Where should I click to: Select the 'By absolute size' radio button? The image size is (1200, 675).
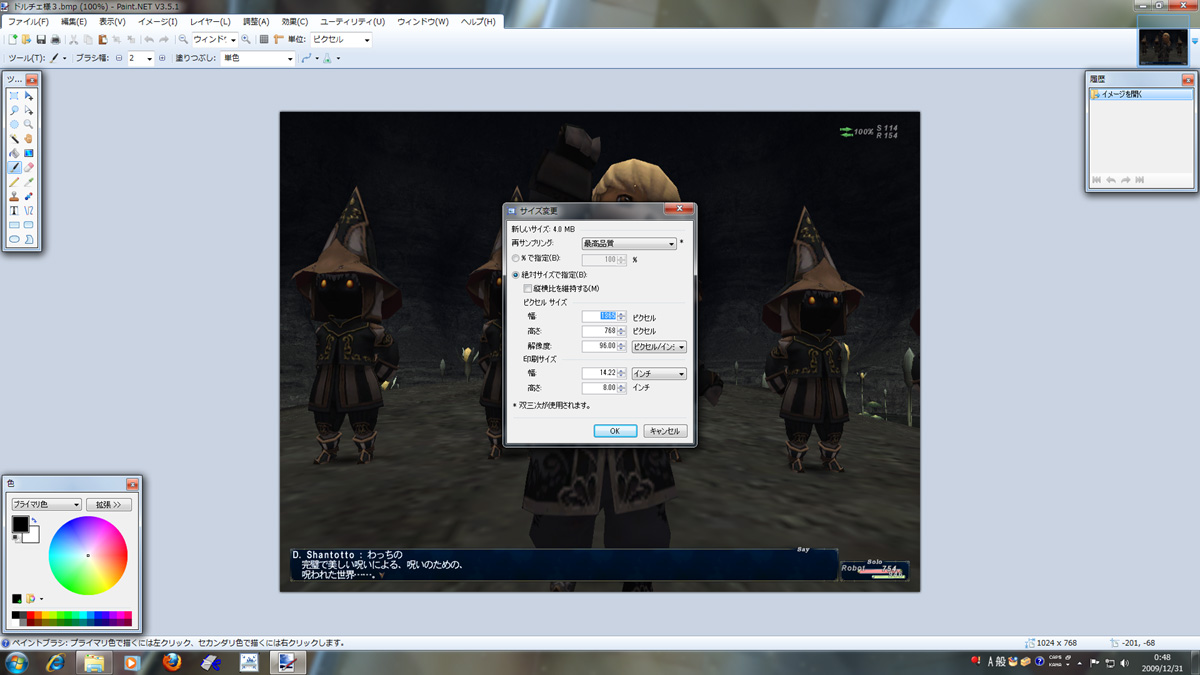point(516,274)
